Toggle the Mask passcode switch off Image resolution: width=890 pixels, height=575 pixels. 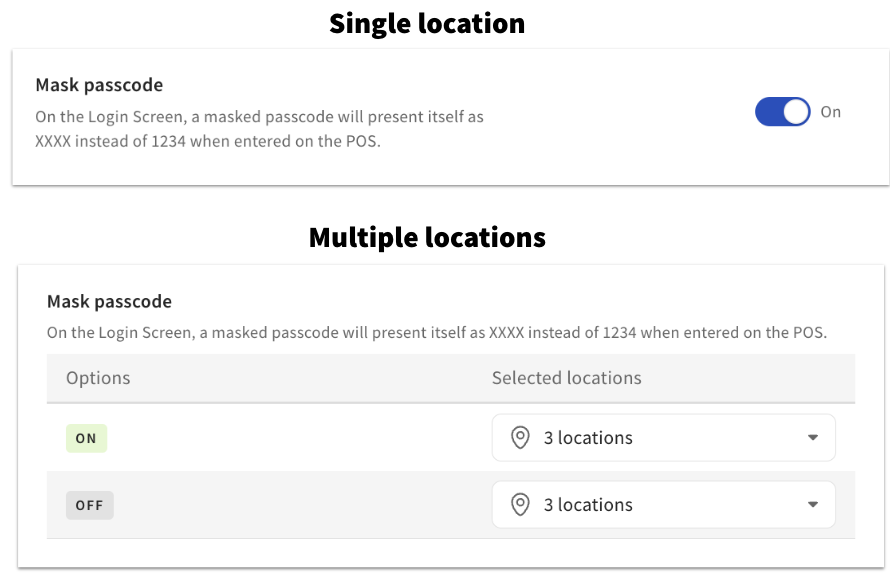782,112
